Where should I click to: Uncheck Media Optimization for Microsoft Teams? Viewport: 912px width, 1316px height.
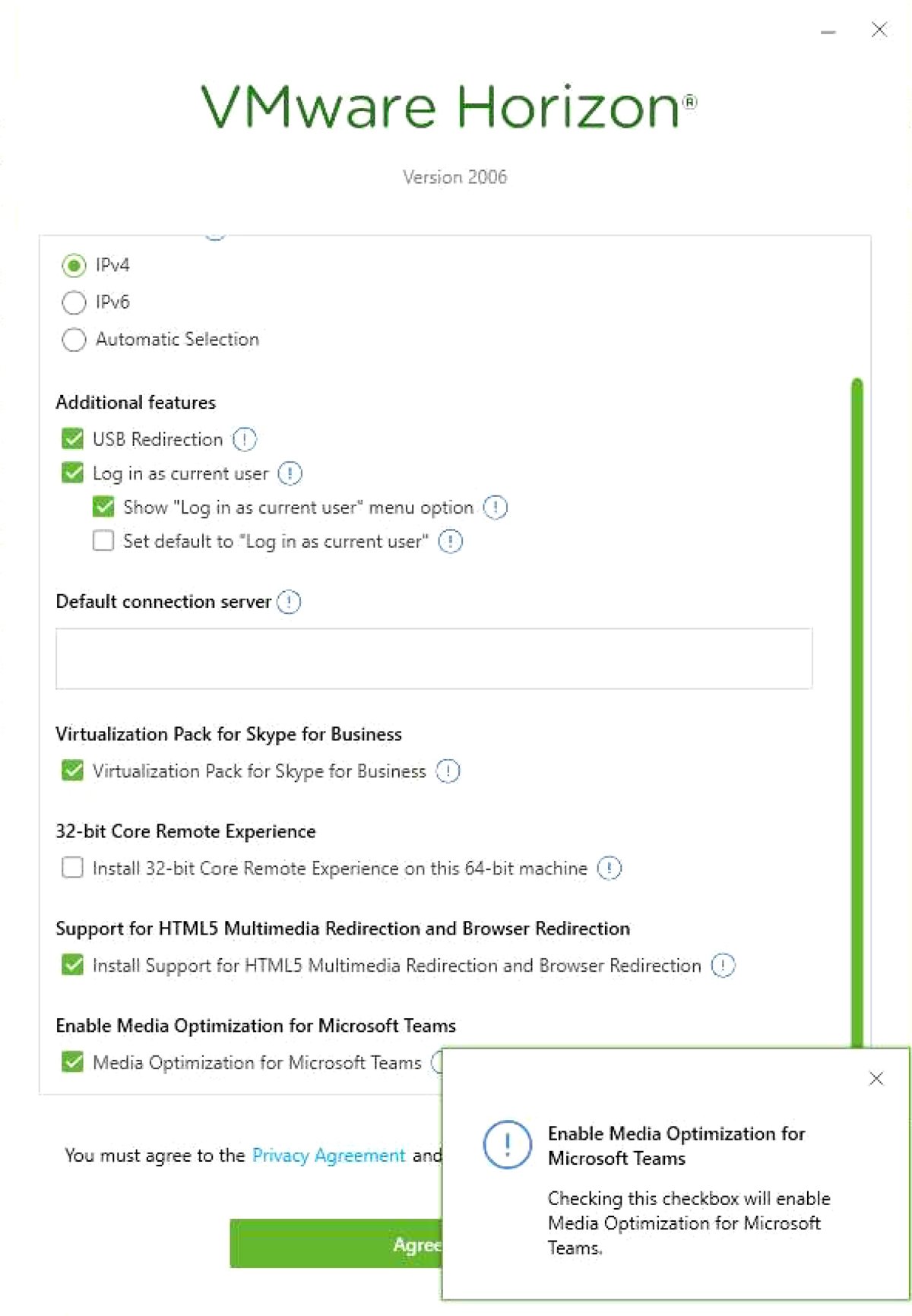coord(72,1061)
